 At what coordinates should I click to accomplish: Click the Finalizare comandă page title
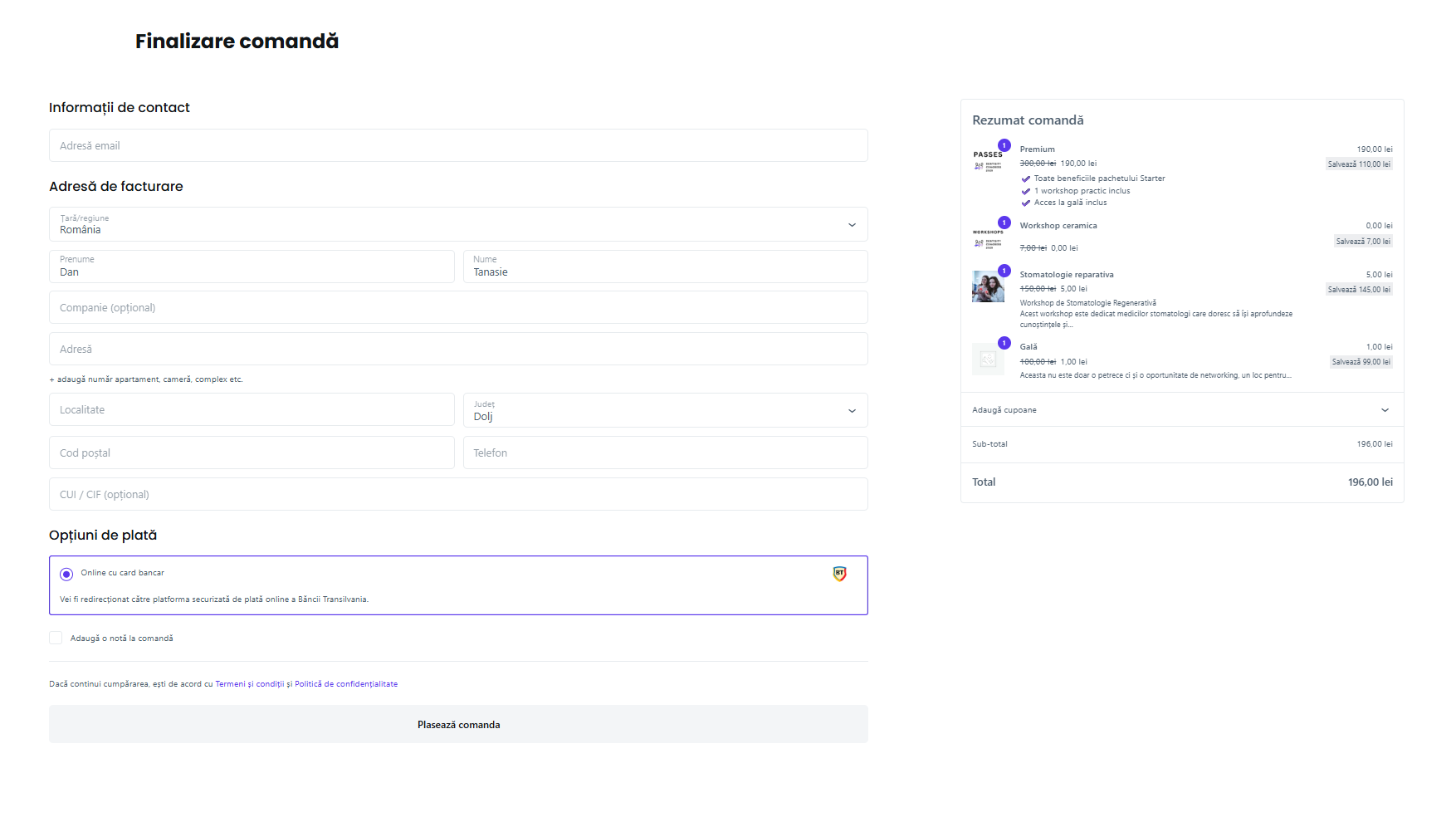tap(237, 41)
